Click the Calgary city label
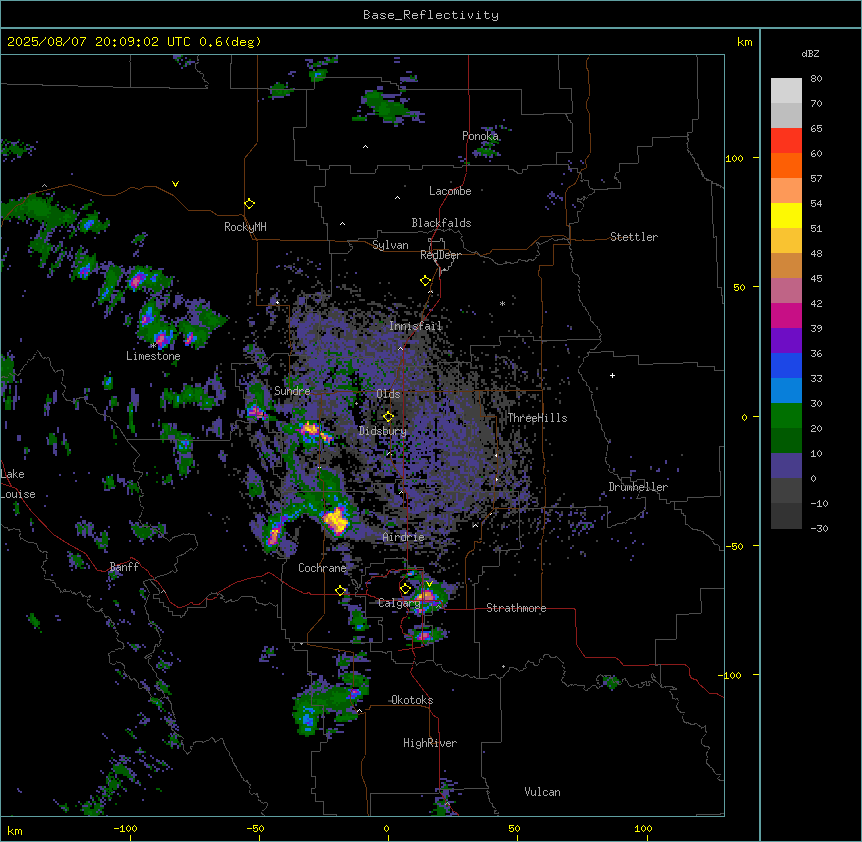 click(400, 603)
